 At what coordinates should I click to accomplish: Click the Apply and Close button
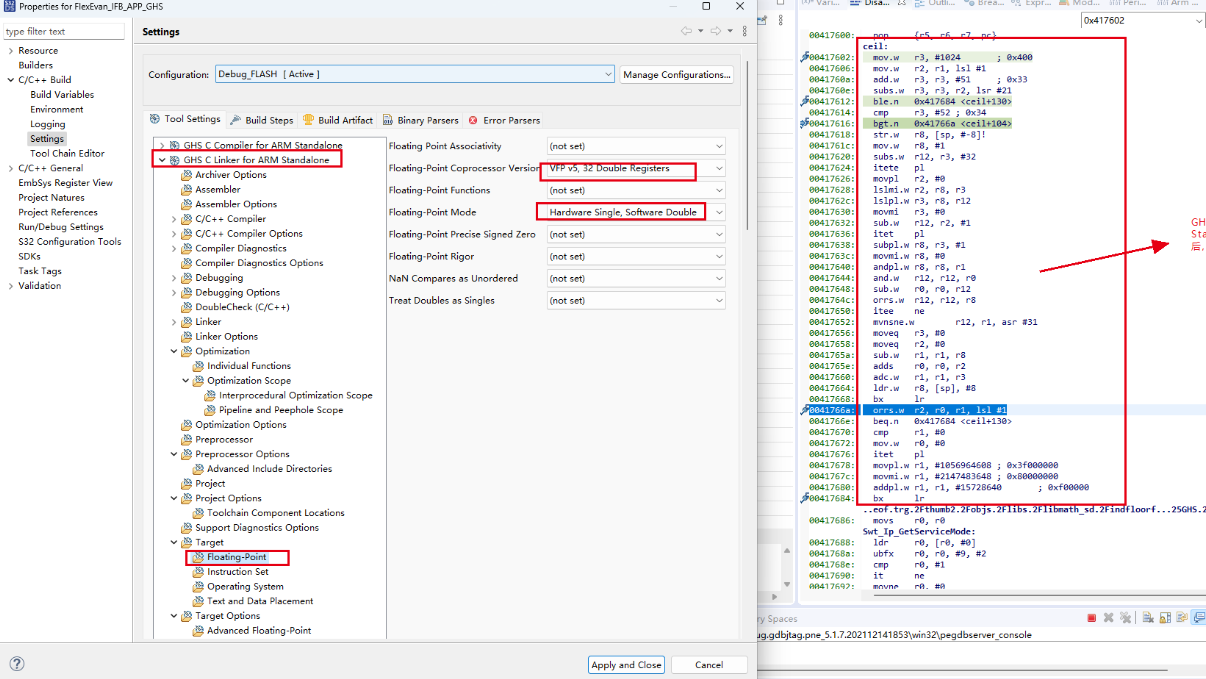[x=626, y=664]
